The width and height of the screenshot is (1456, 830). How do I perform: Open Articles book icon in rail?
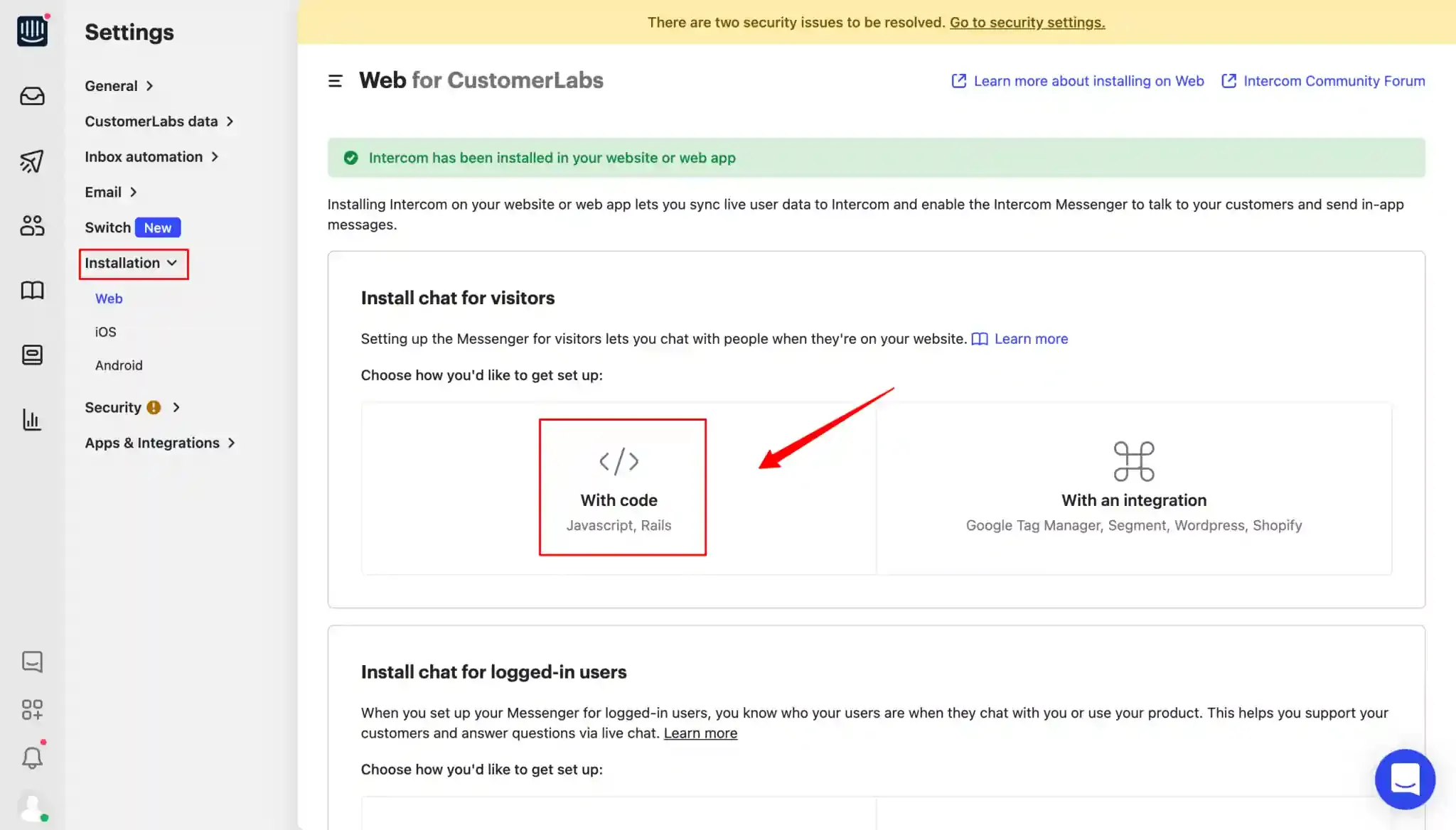pos(32,290)
